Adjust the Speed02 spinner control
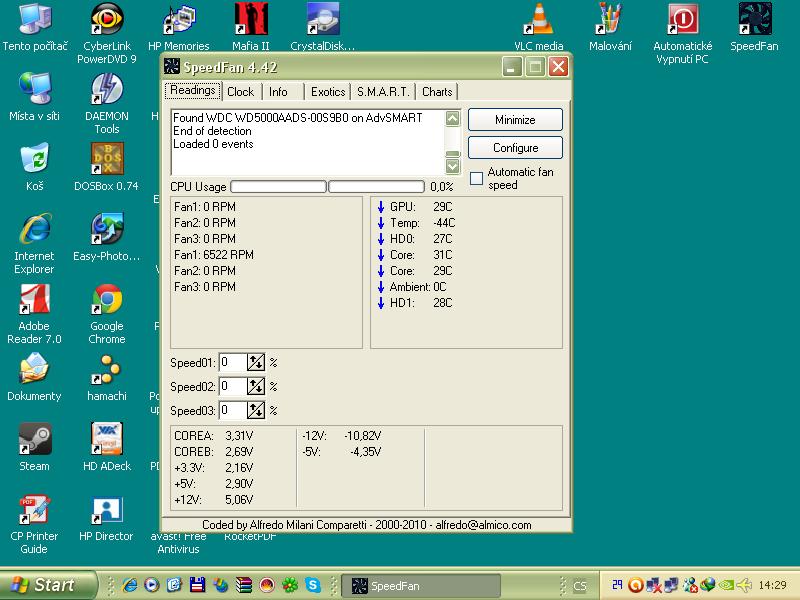This screenshot has width=800, height=600. (256, 387)
